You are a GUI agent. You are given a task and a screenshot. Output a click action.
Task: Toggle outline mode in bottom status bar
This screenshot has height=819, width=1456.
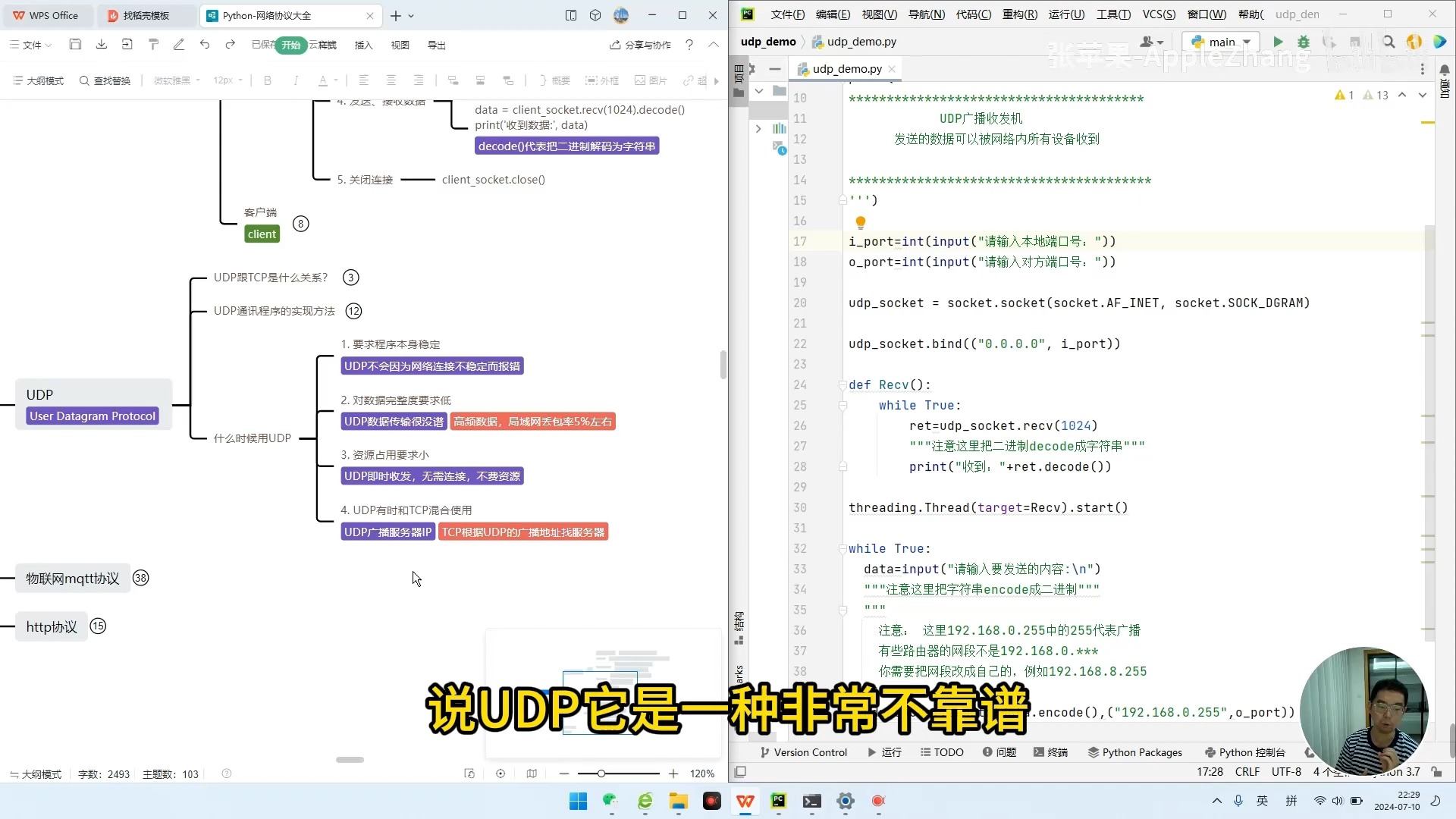point(36,774)
